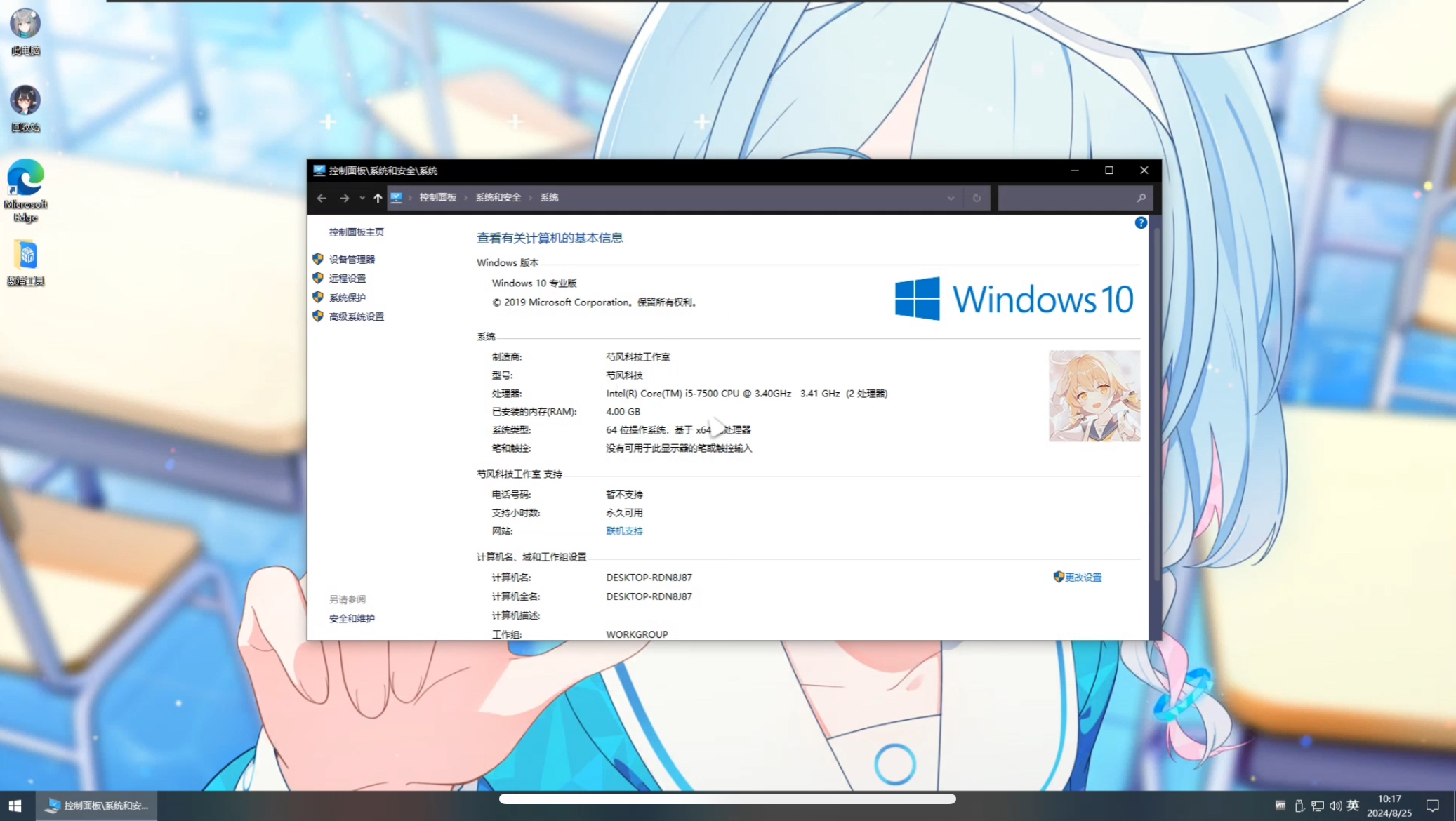The height and width of the screenshot is (821, 1456).
Task: Open the 回收站 recycle bin icon
Action: (25, 109)
